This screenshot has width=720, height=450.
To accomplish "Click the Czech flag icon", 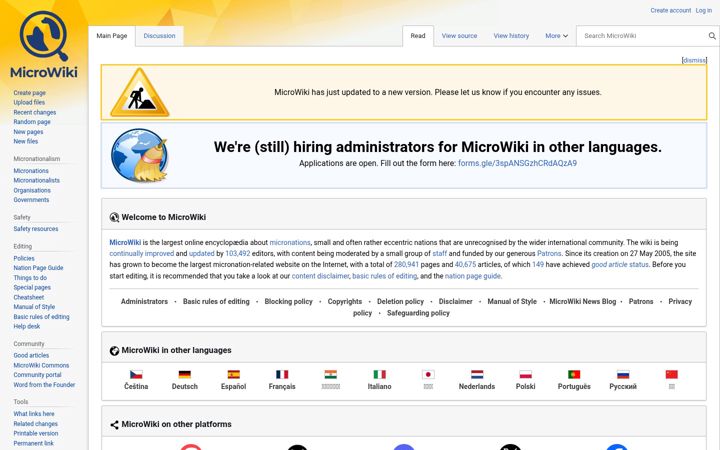I will tap(136, 374).
